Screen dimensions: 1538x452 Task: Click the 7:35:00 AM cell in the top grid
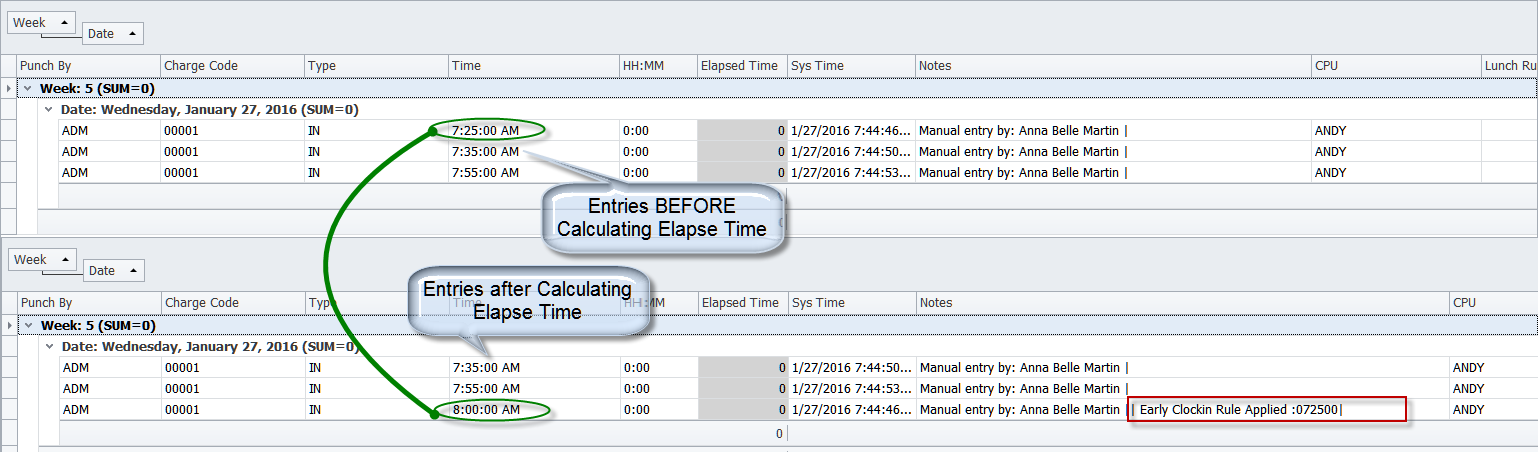pyautogui.click(x=486, y=152)
